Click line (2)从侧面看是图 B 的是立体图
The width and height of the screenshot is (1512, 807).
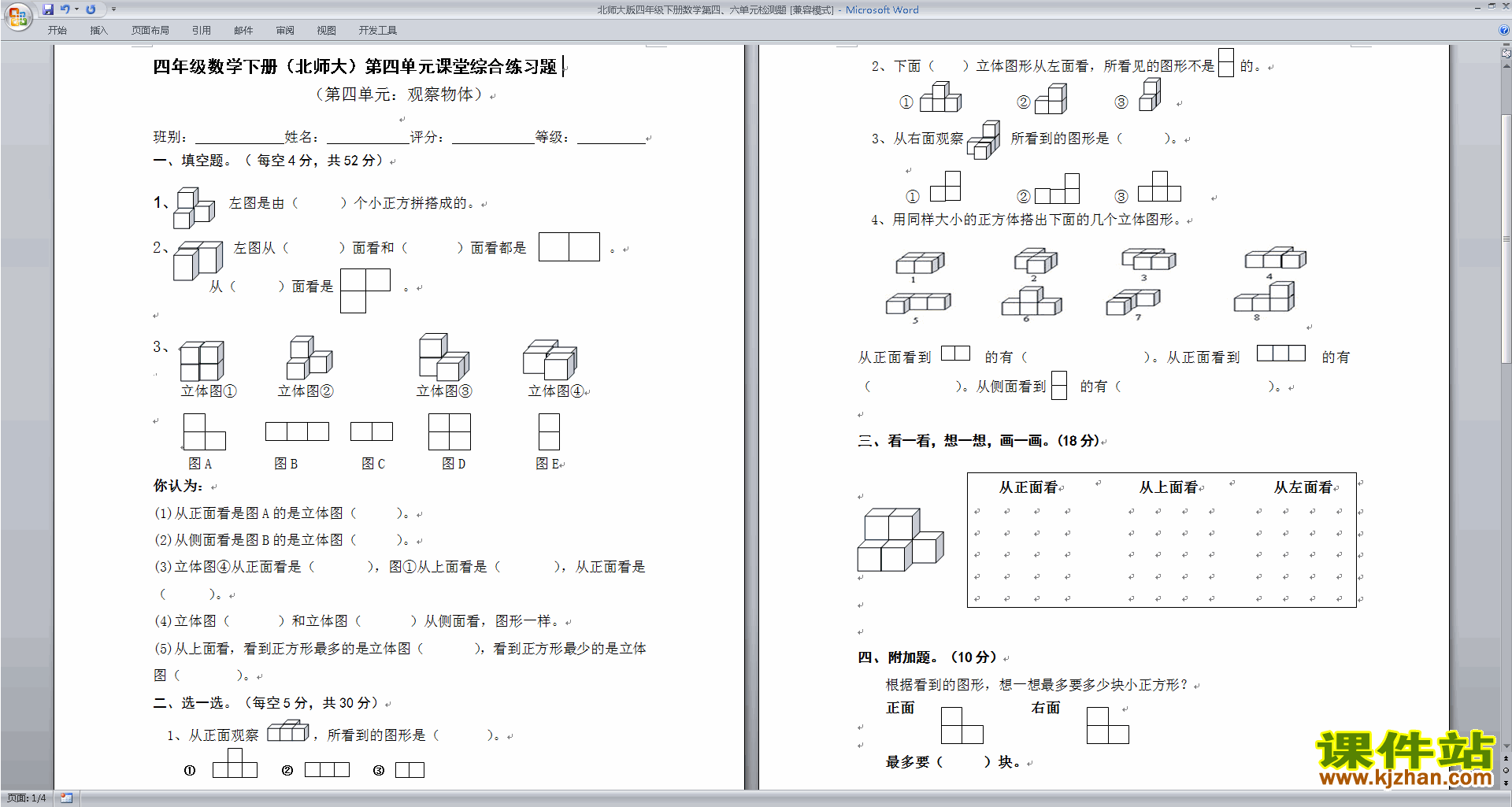tap(282, 540)
